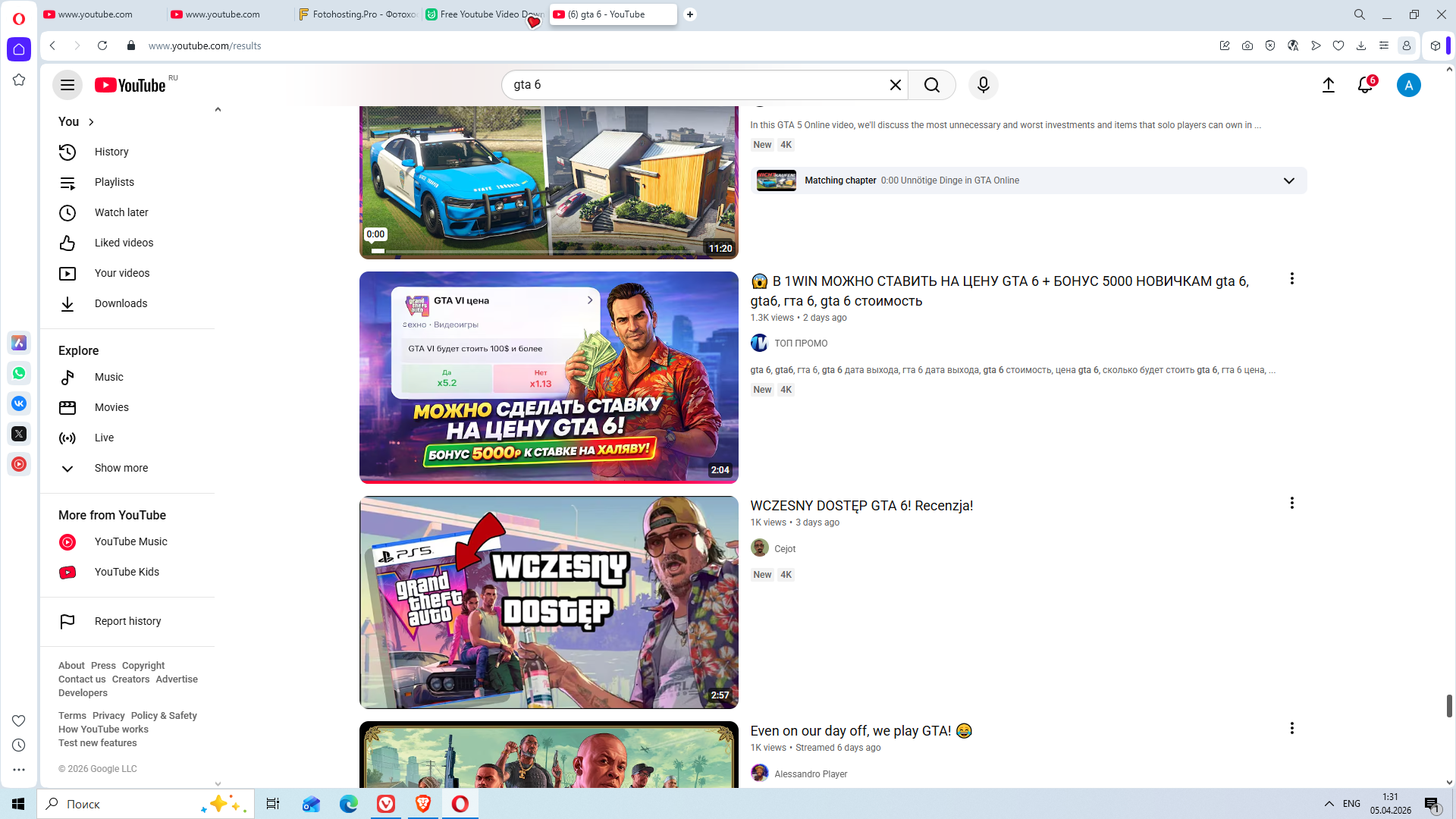
Task: Click the Opera snapshot camera icon
Action: [x=1247, y=45]
